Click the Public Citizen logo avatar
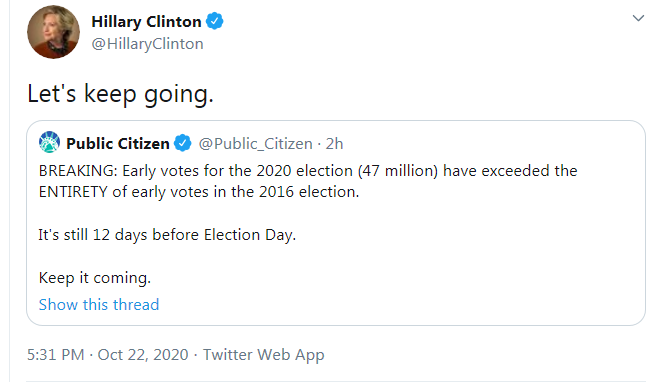The width and height of the screenshot is (652, 382). 49,142
